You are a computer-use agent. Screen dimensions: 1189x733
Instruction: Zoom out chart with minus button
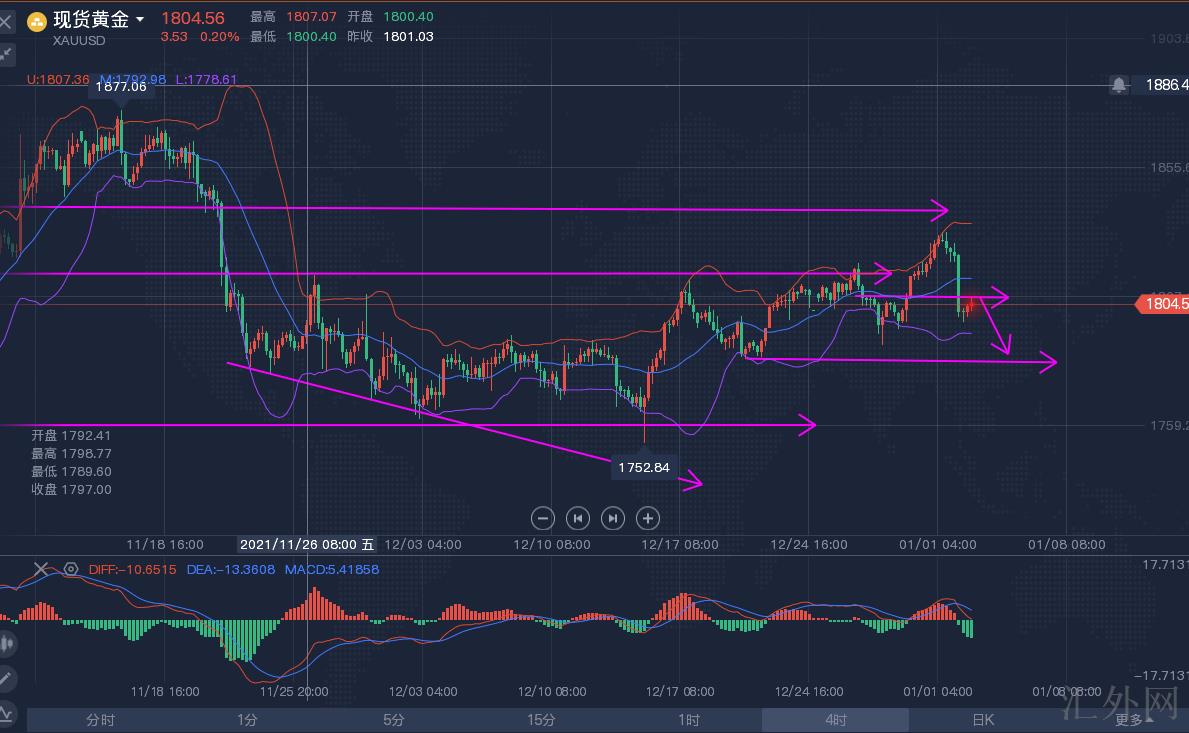tap(543, 518)
